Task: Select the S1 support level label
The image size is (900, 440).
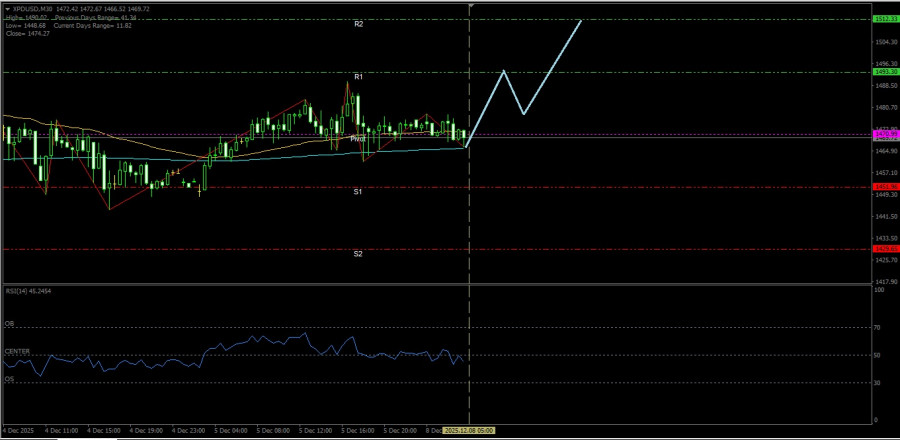Action: click(x=358, y=191)
